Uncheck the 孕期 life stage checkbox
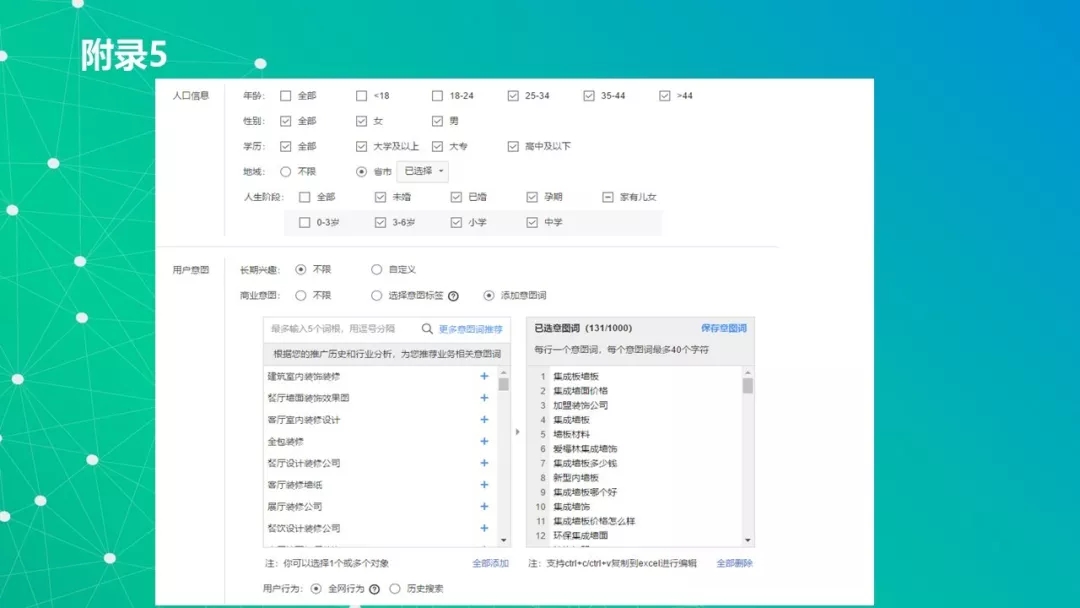The height and width of the screenshot is (608, 1080). coord(532,197)
